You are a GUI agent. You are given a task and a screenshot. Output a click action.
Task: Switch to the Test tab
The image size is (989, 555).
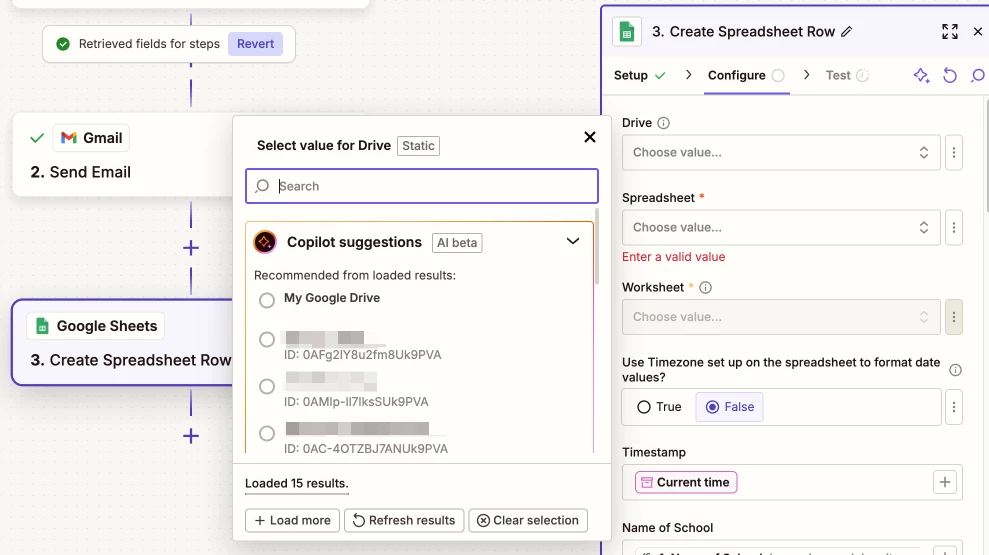pyautogui.click(x=847, y=76)
